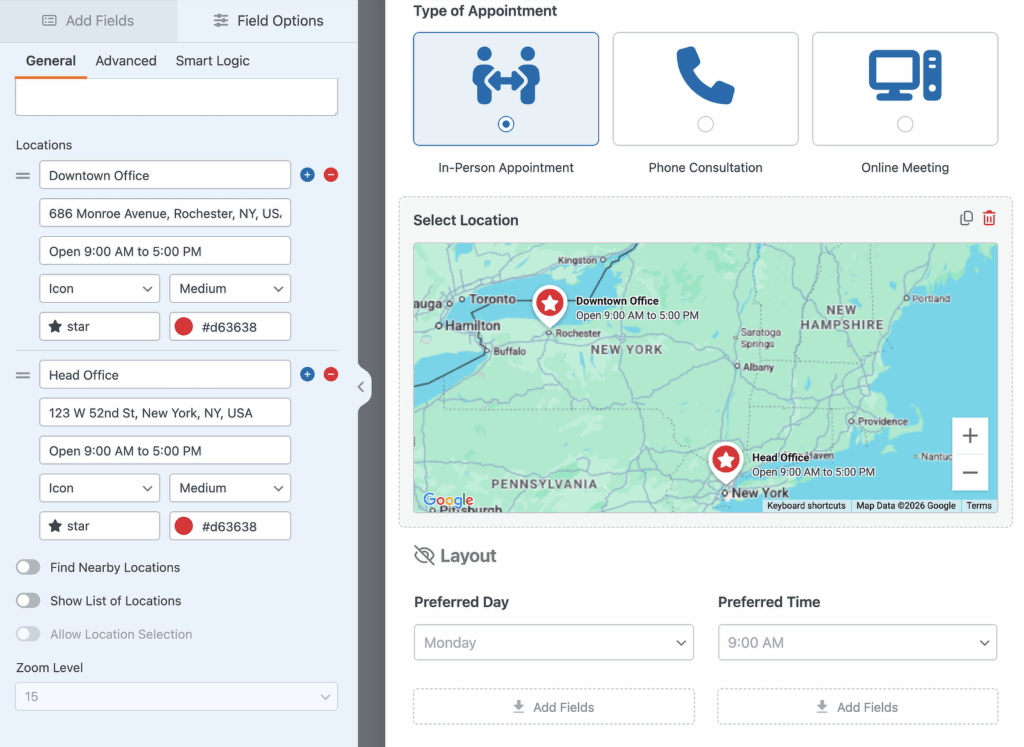This screenshot has width=1024, height=747.
Task: Open the Terms link on the map
Action: 978,505
